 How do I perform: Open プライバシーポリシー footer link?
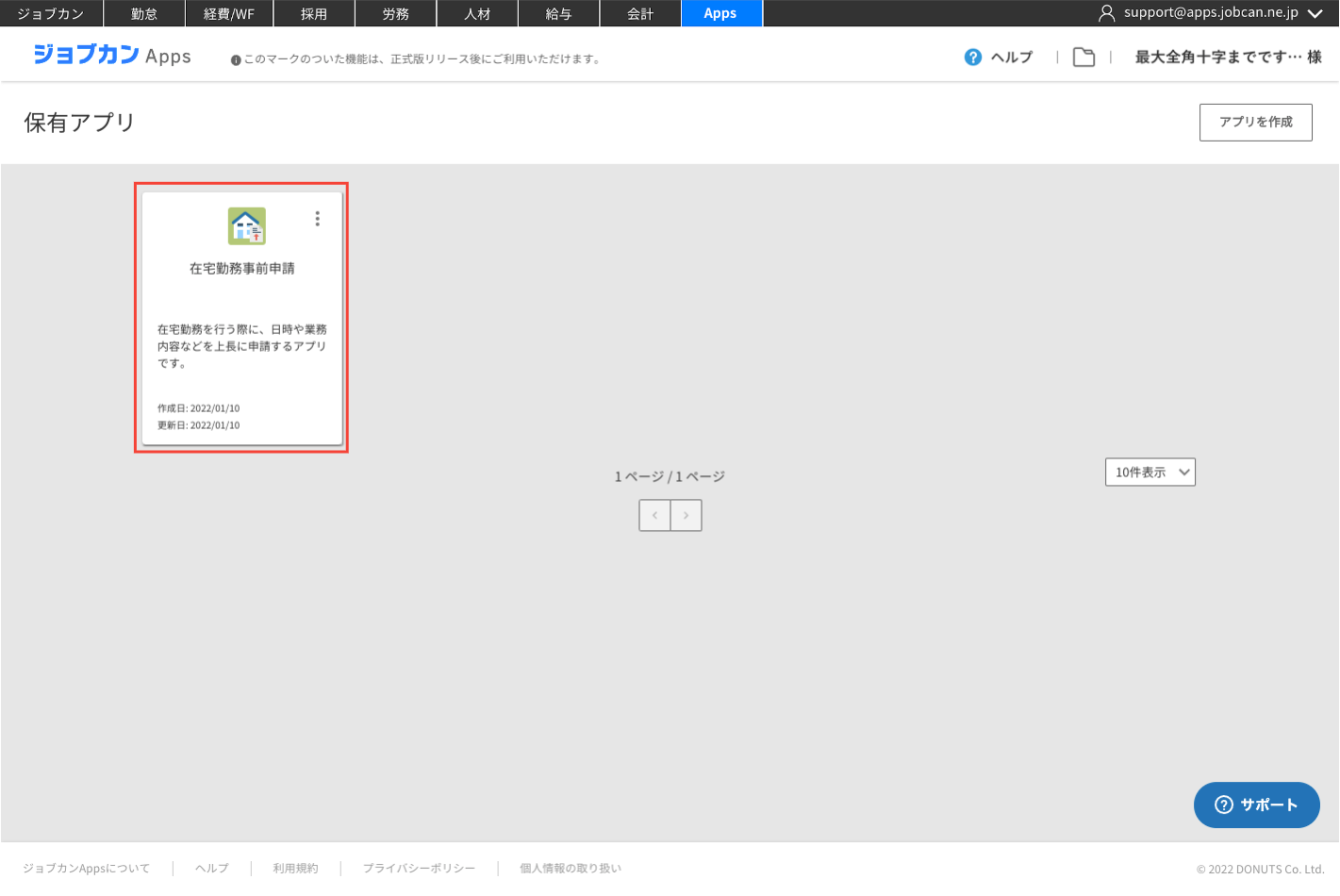click(419, 869)
